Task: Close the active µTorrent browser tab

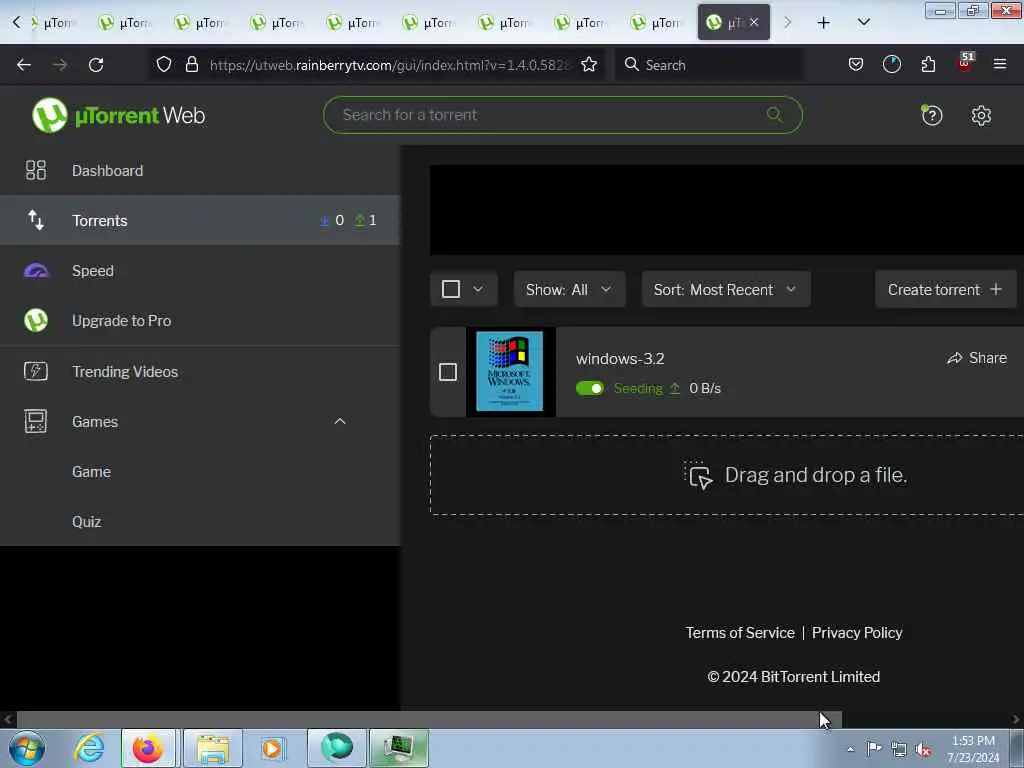Action: tap(754, 22)
